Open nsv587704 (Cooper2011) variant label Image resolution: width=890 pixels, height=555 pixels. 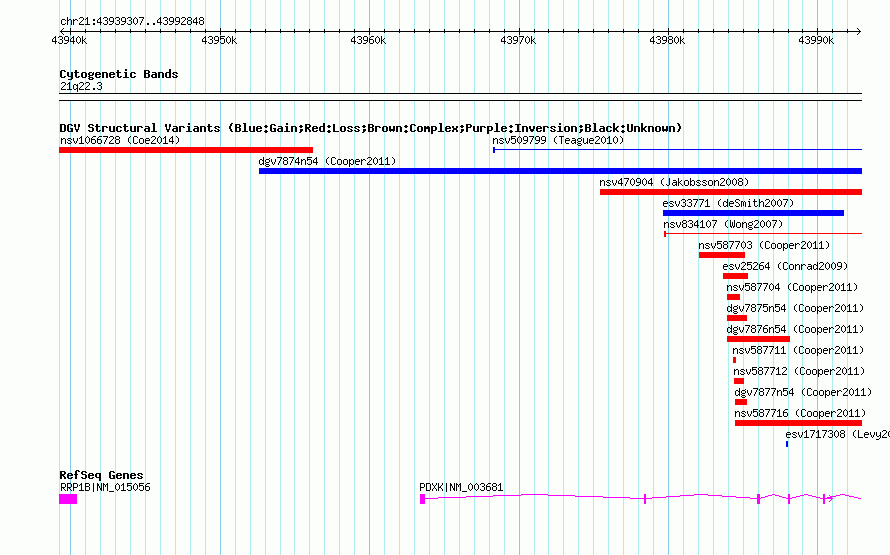[x=792, y=287]
